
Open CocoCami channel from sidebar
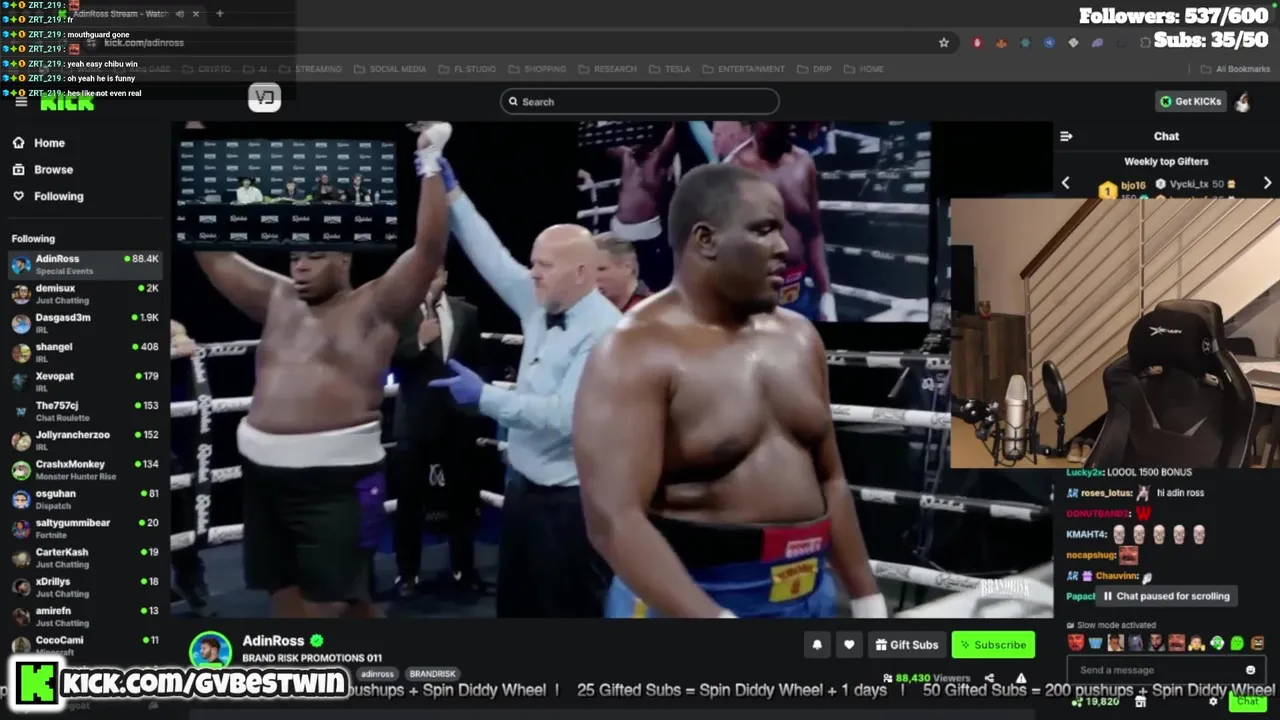[x=85, y=644]
